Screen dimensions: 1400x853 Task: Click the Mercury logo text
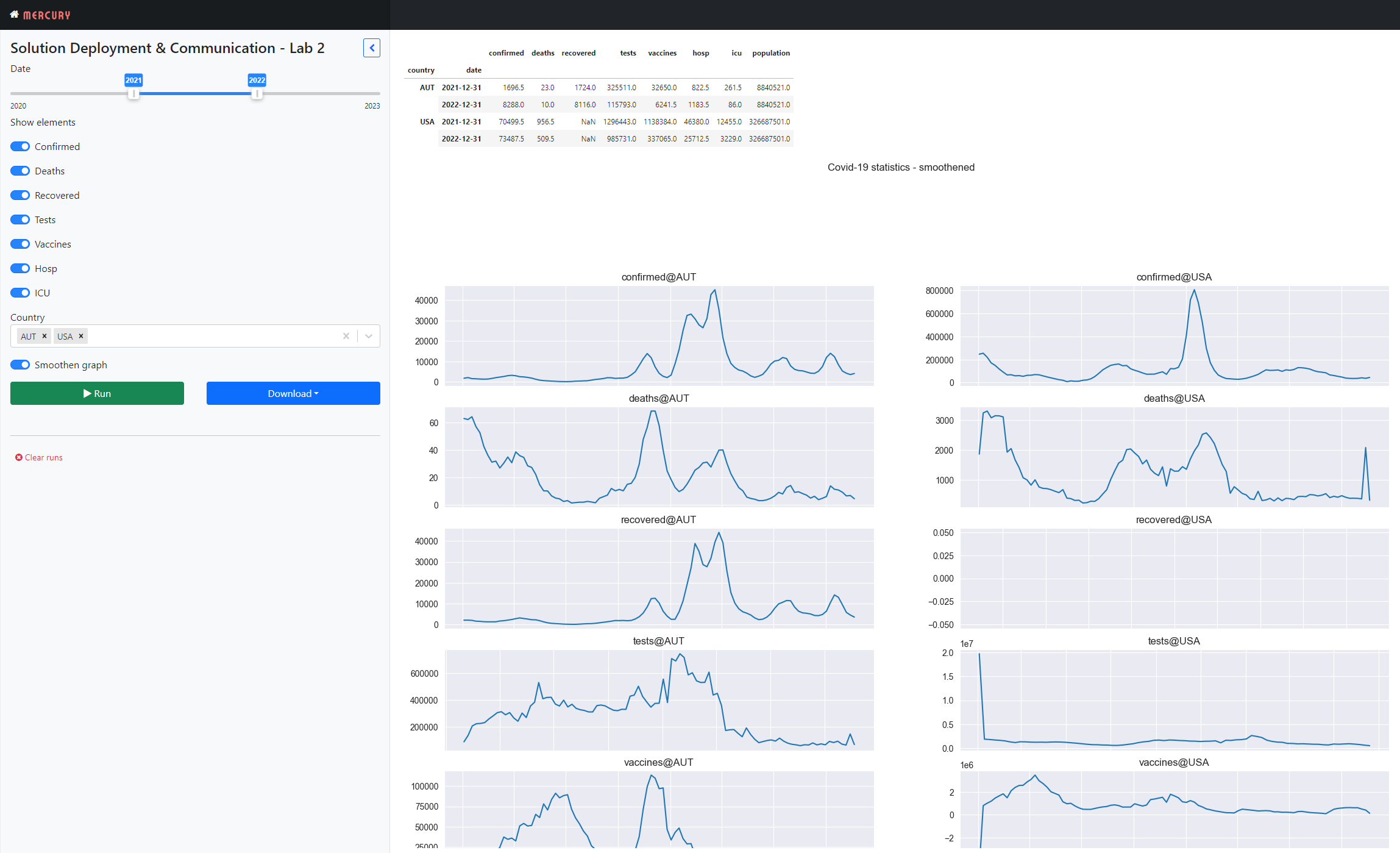[47, 15]
